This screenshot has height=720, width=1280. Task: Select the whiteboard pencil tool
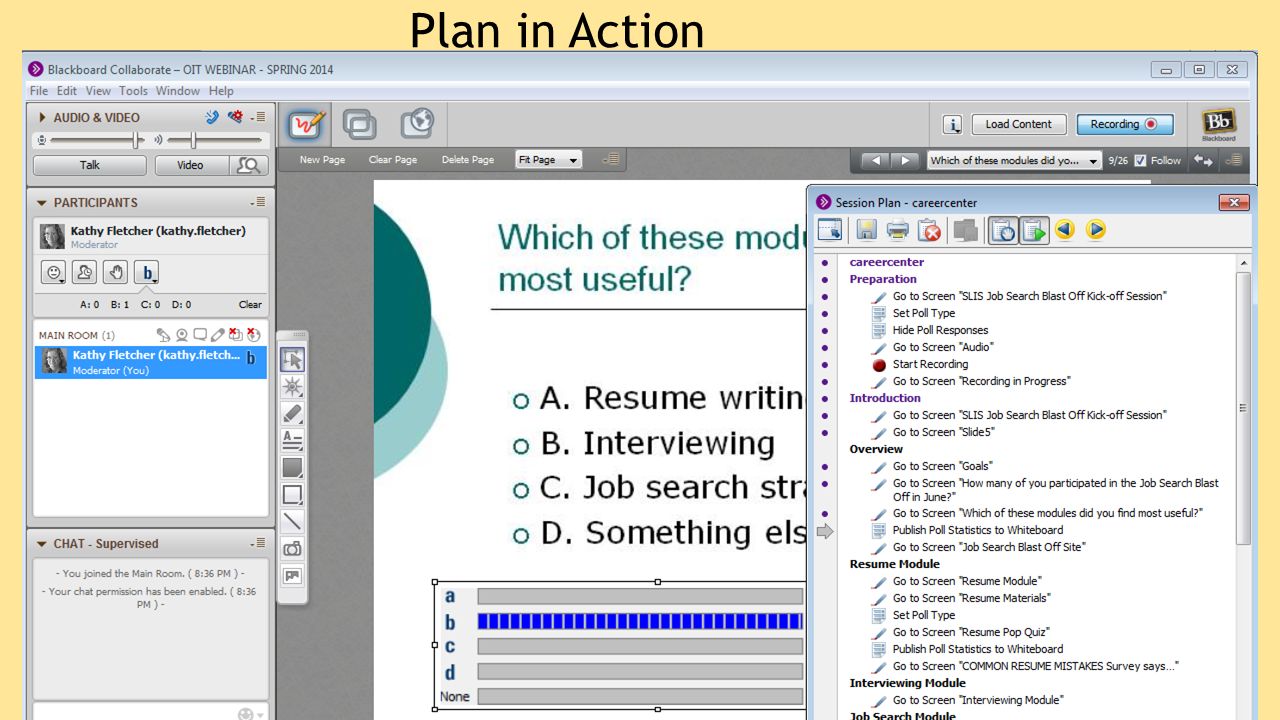point(292,414)
